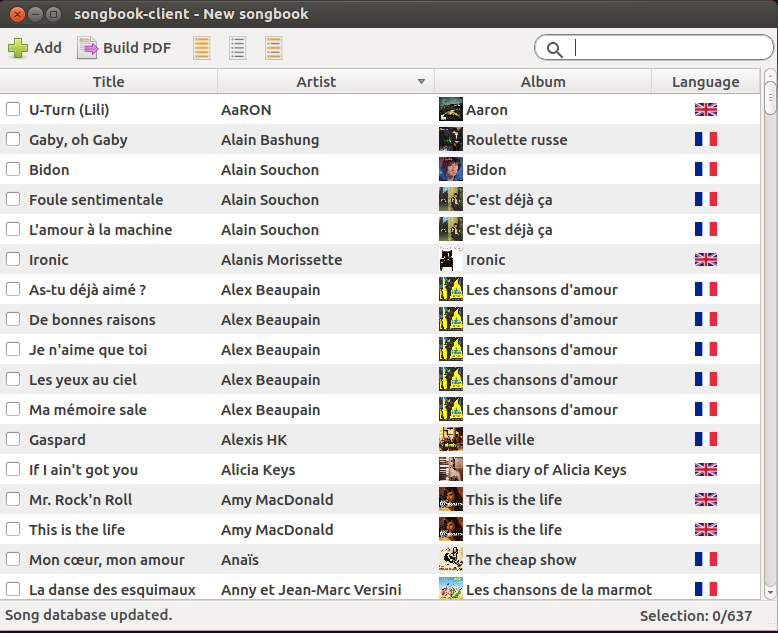Click the artist name AaRON
This screenshot has width=778, height=633.
click(x=246, y=110)
